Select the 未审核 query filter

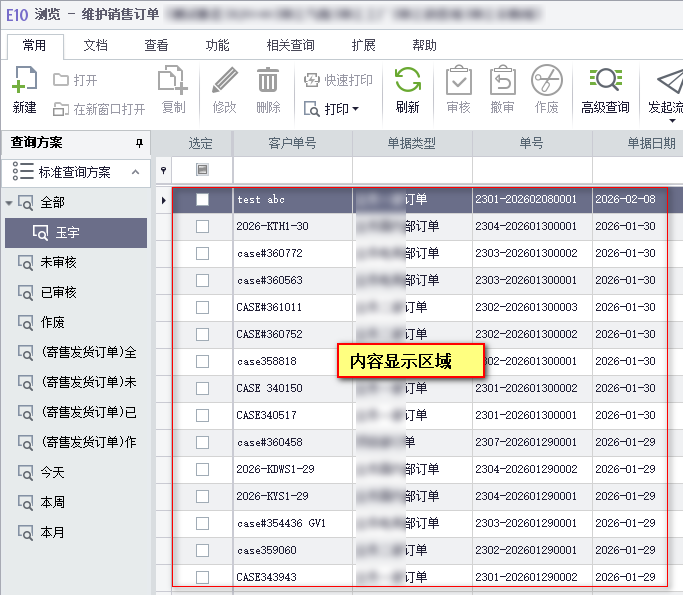pyautogui.click(x=58, y=263)
